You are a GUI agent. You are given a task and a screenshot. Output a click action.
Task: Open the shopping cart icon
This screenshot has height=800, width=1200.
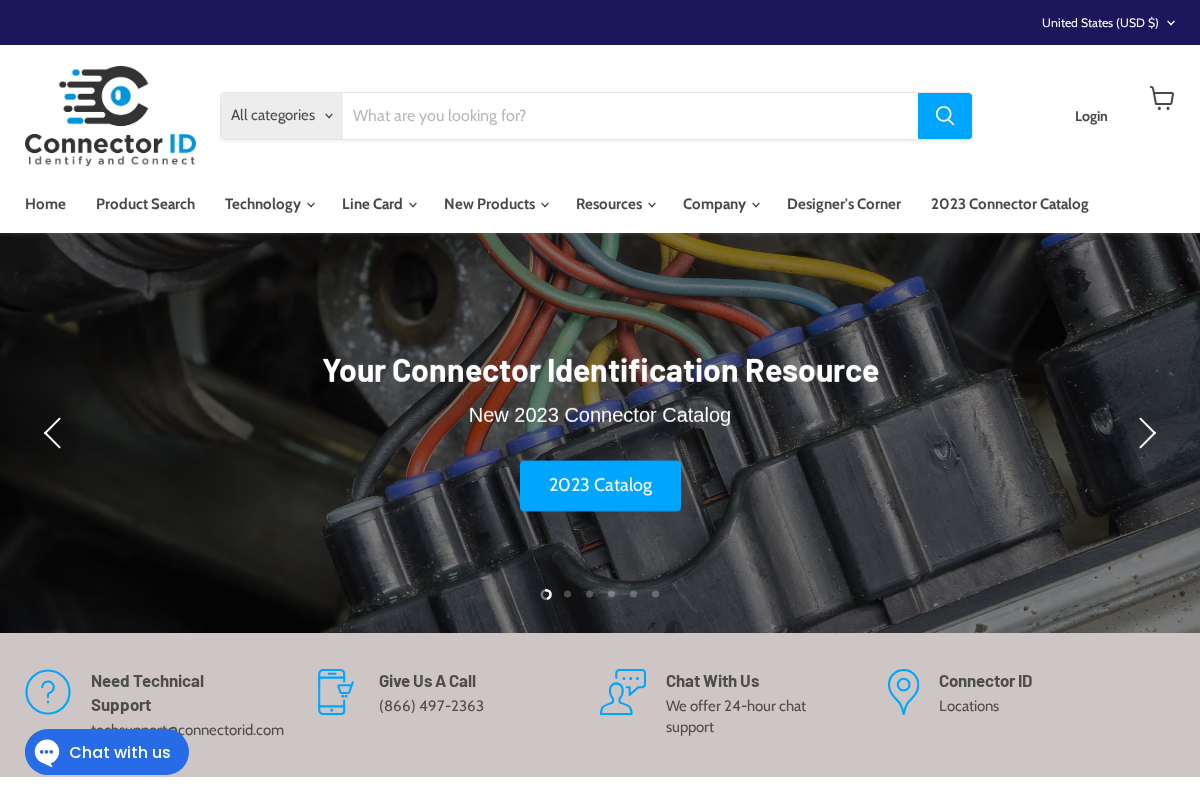[1162, 98]
